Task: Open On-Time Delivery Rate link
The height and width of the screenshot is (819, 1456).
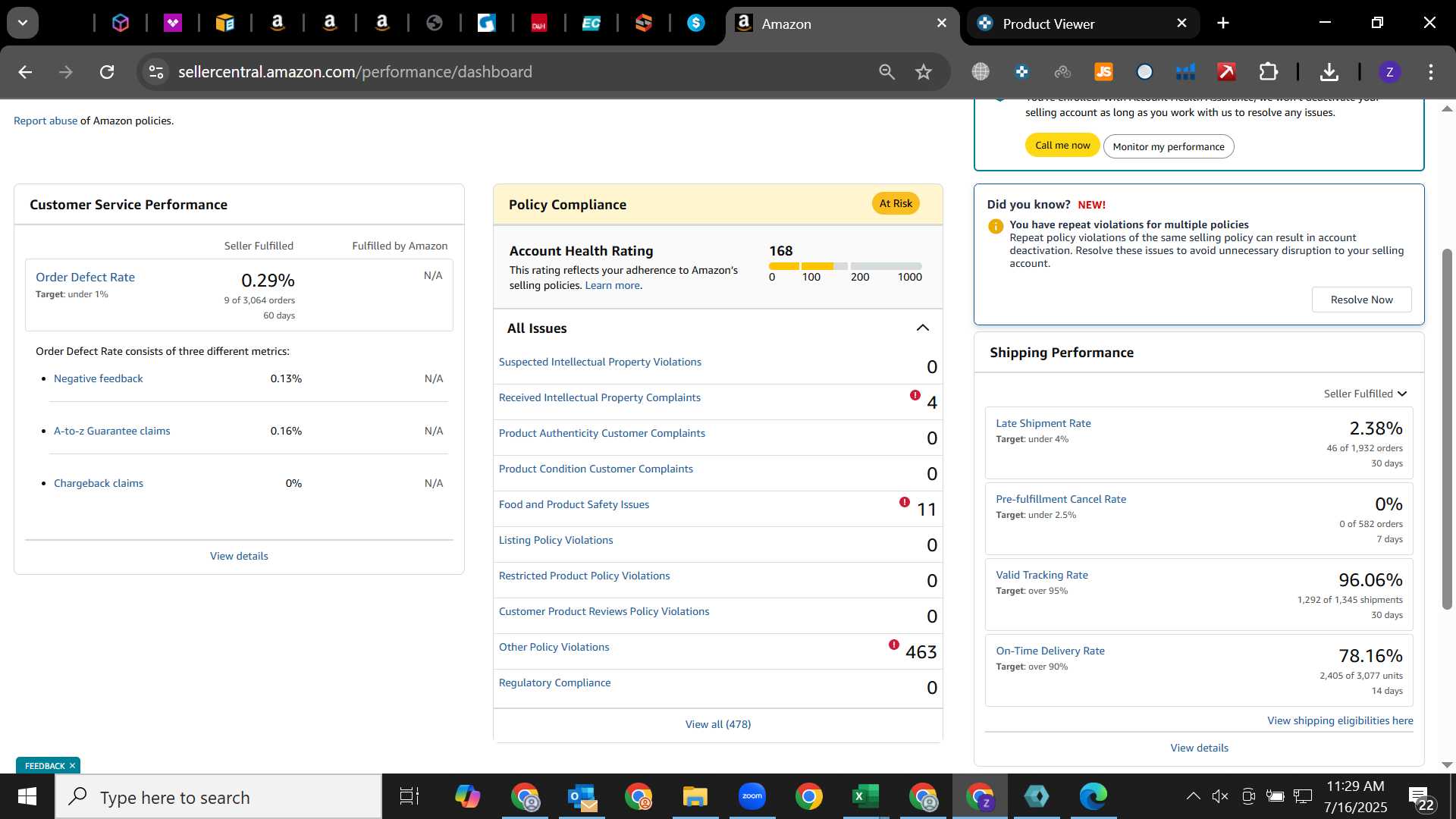Action: 1050,651
